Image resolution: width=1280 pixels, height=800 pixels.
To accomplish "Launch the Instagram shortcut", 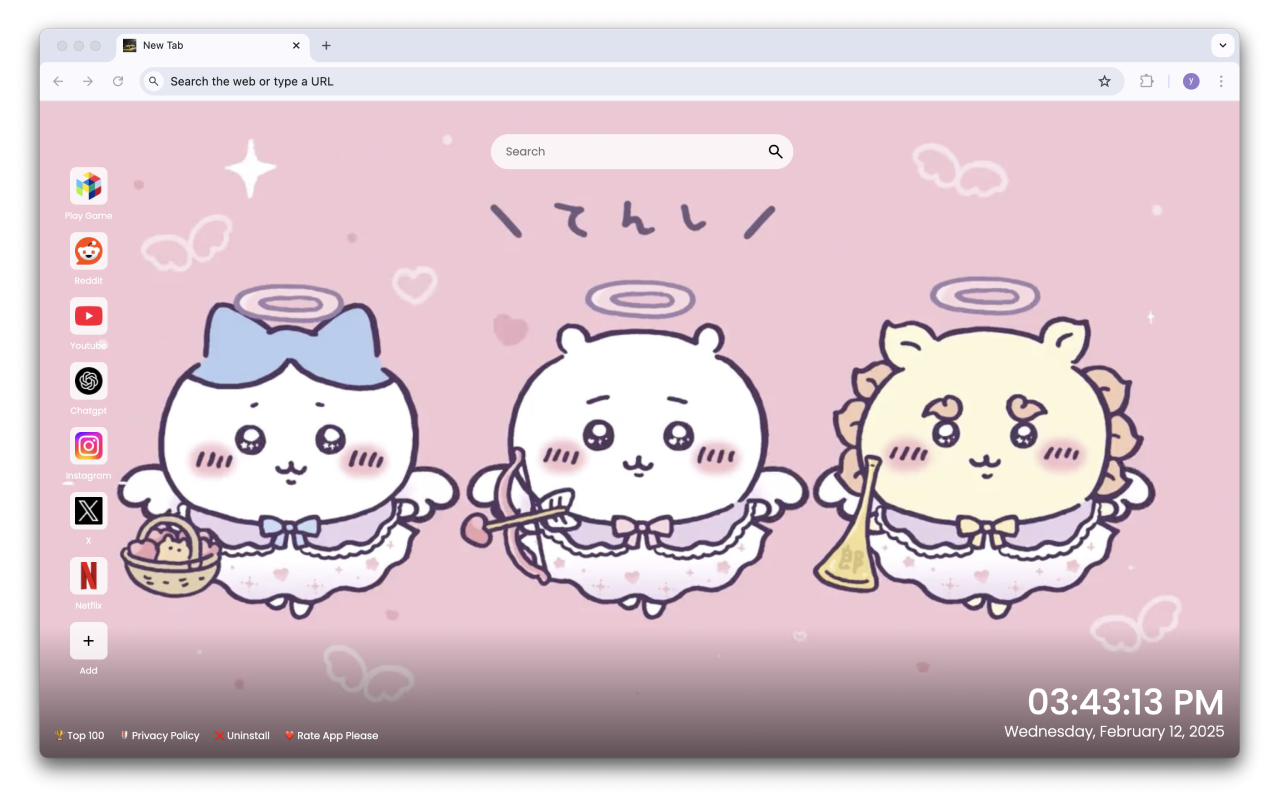I will (x=88, y=445).
